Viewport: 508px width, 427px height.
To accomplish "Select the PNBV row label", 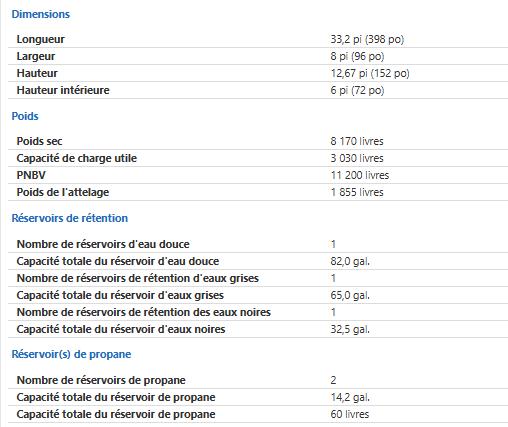I will coord(31,175).
